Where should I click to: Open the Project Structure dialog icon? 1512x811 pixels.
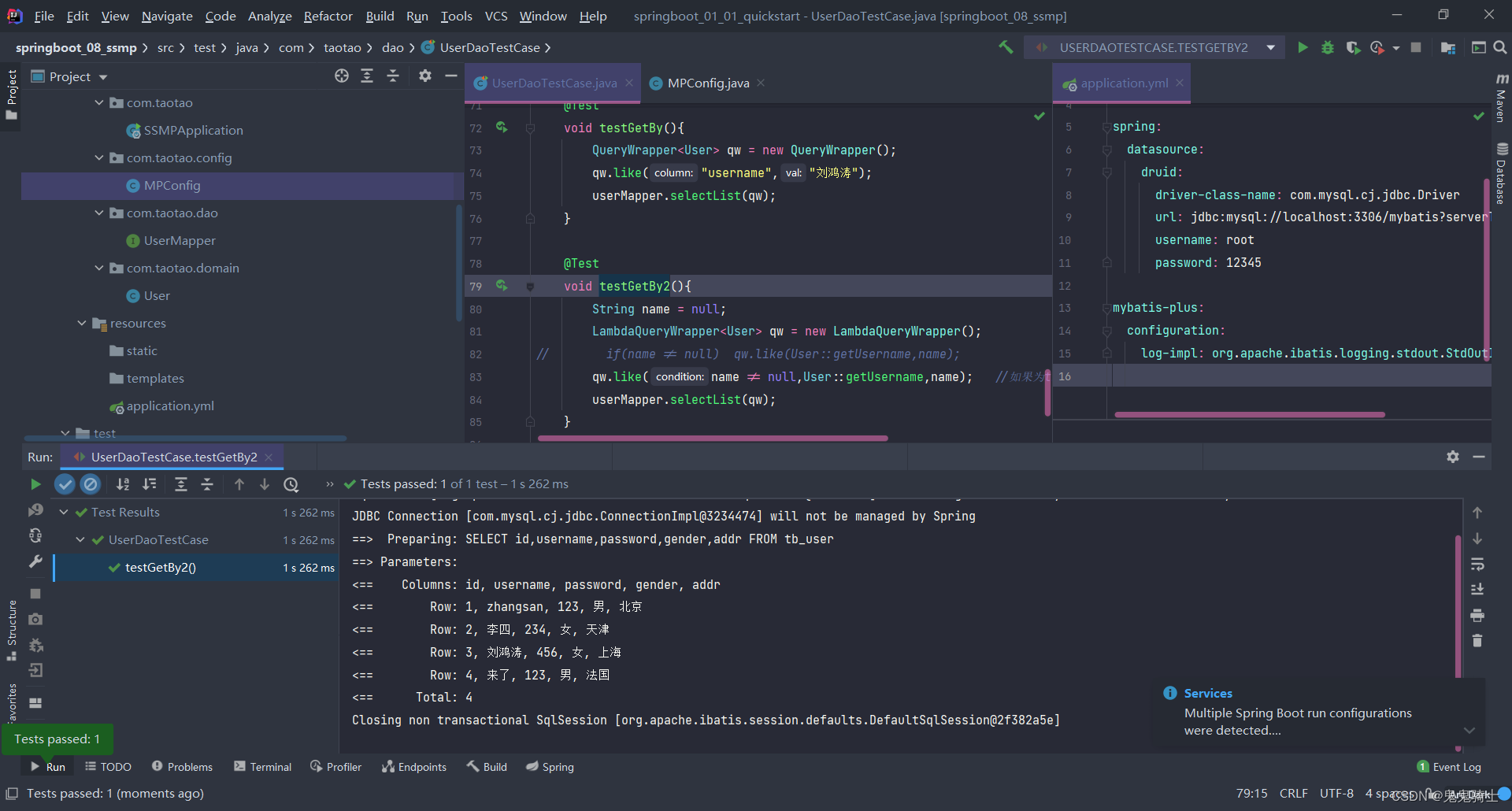click(1447, 47)
